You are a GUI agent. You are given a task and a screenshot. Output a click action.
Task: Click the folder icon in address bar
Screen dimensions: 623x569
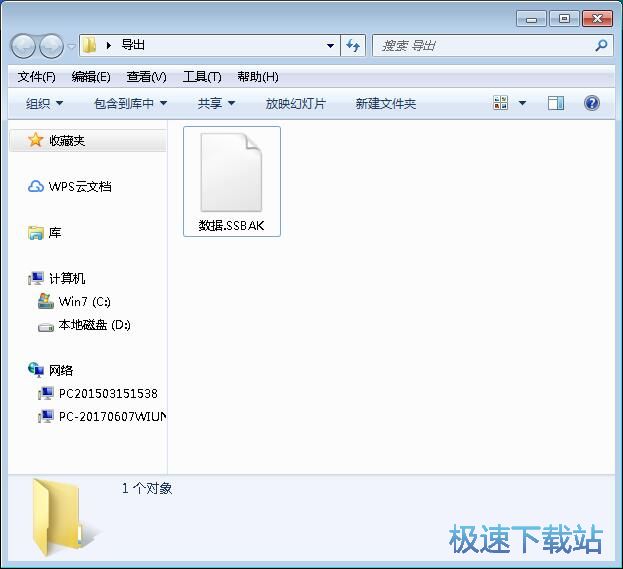pos(90,45)
